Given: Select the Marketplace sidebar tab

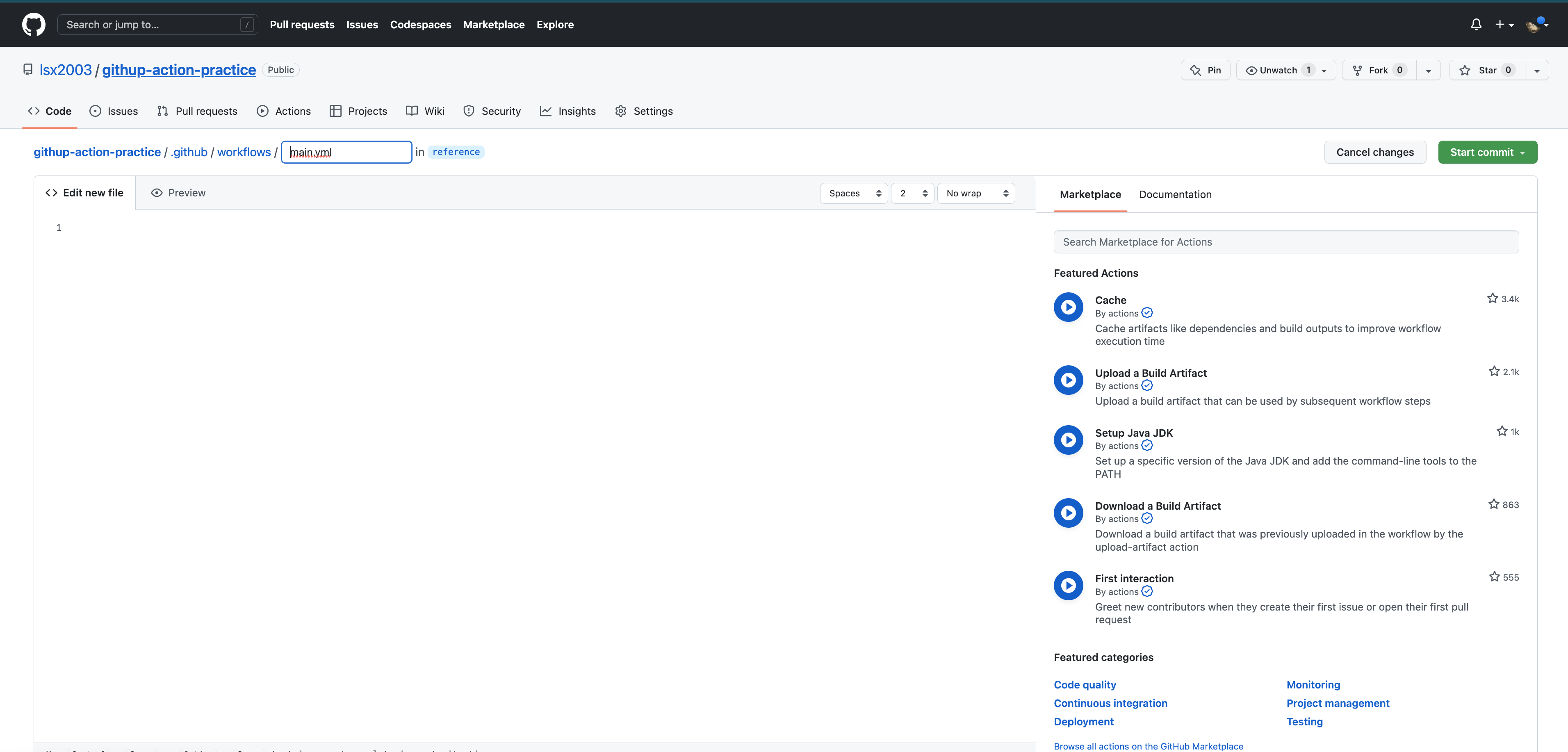Looking at the screenshot, I should [x=1090, y=194].
